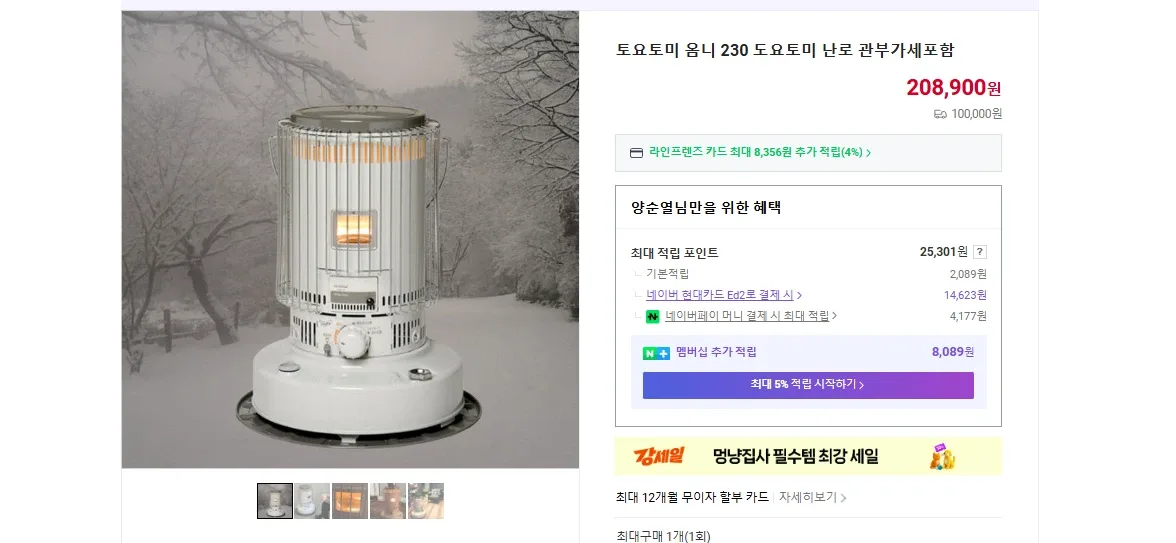This screenshot has height=543, width=1176.
Task: Click 최대 5% 적립 시작하기 button
Action: (808, 385)
